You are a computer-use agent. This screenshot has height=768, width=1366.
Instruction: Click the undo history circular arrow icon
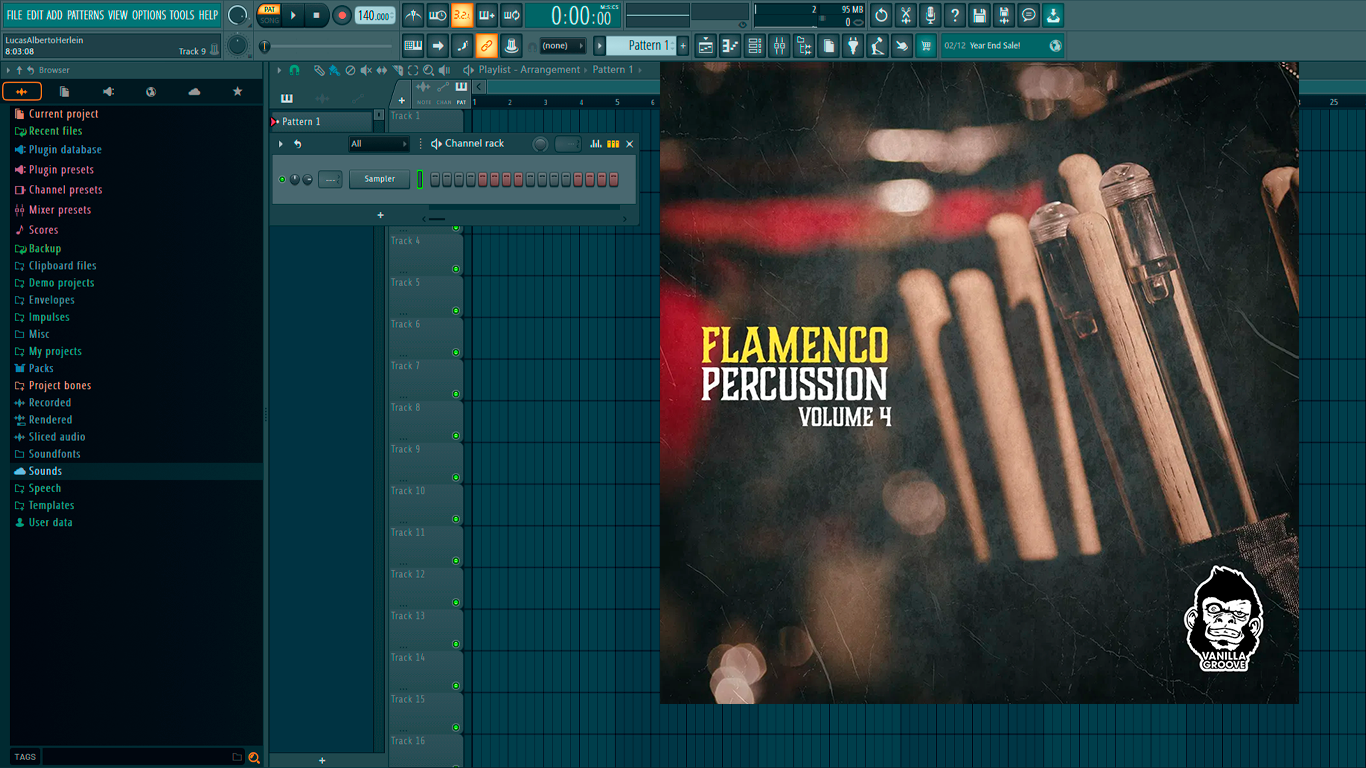pos(881,15)
